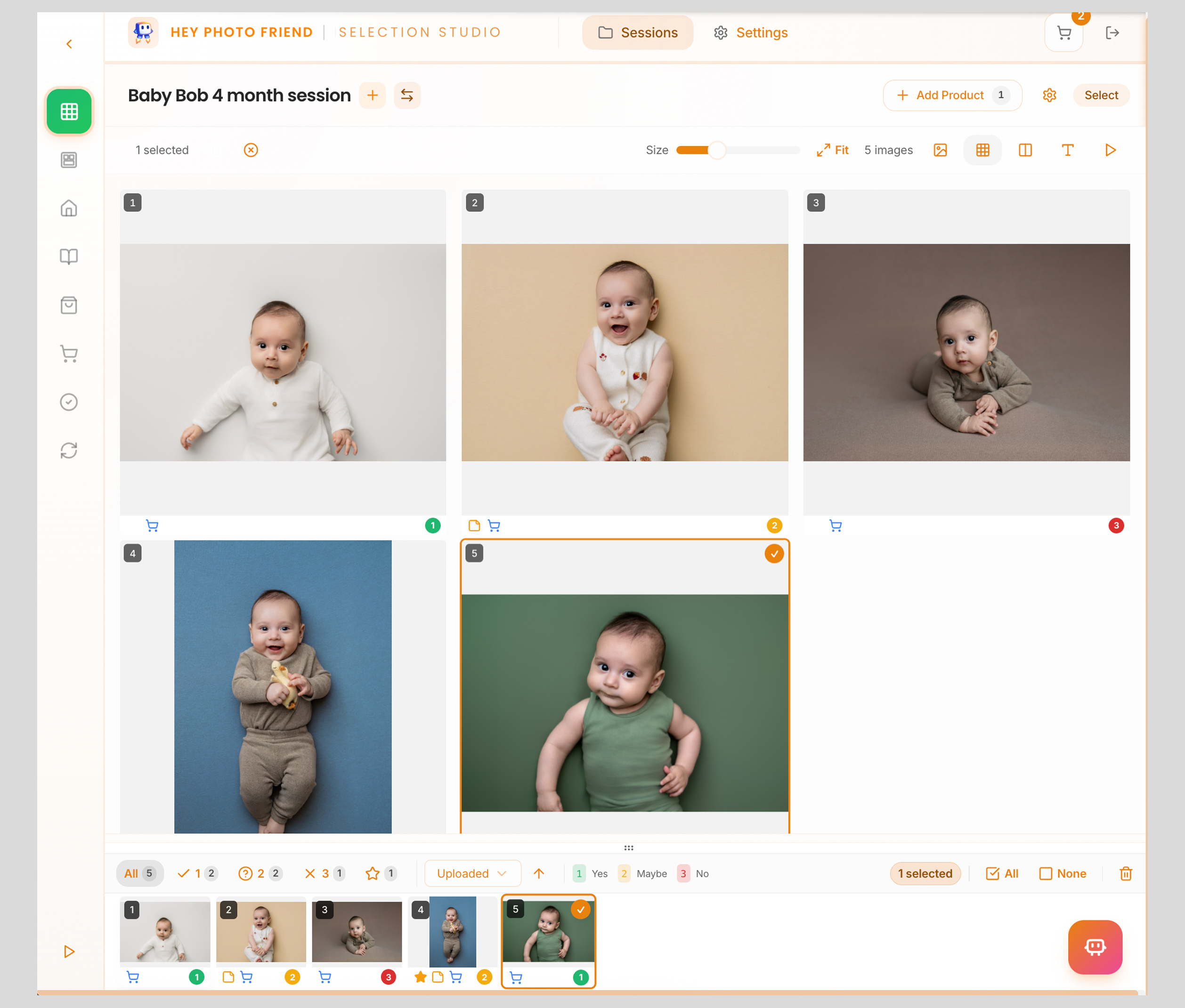
Task: Click the slideshow play icon in toolbar
Action: point(1110,150)
